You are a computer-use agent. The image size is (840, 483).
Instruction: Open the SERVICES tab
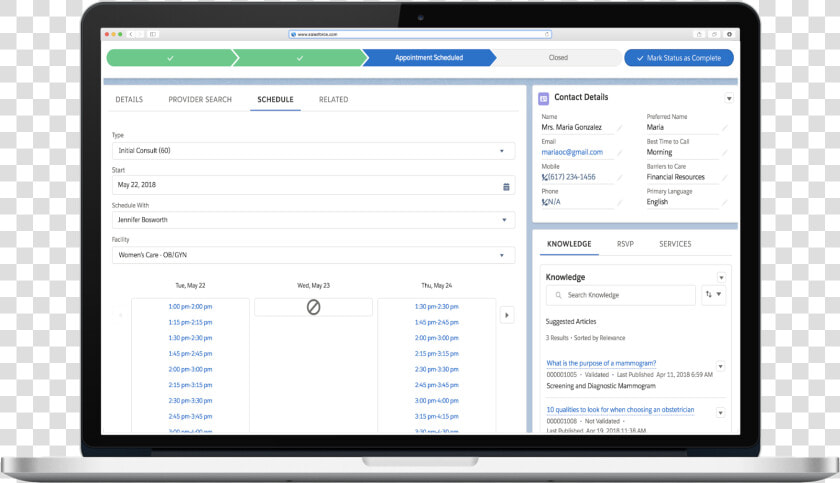(x=675, y=244)
